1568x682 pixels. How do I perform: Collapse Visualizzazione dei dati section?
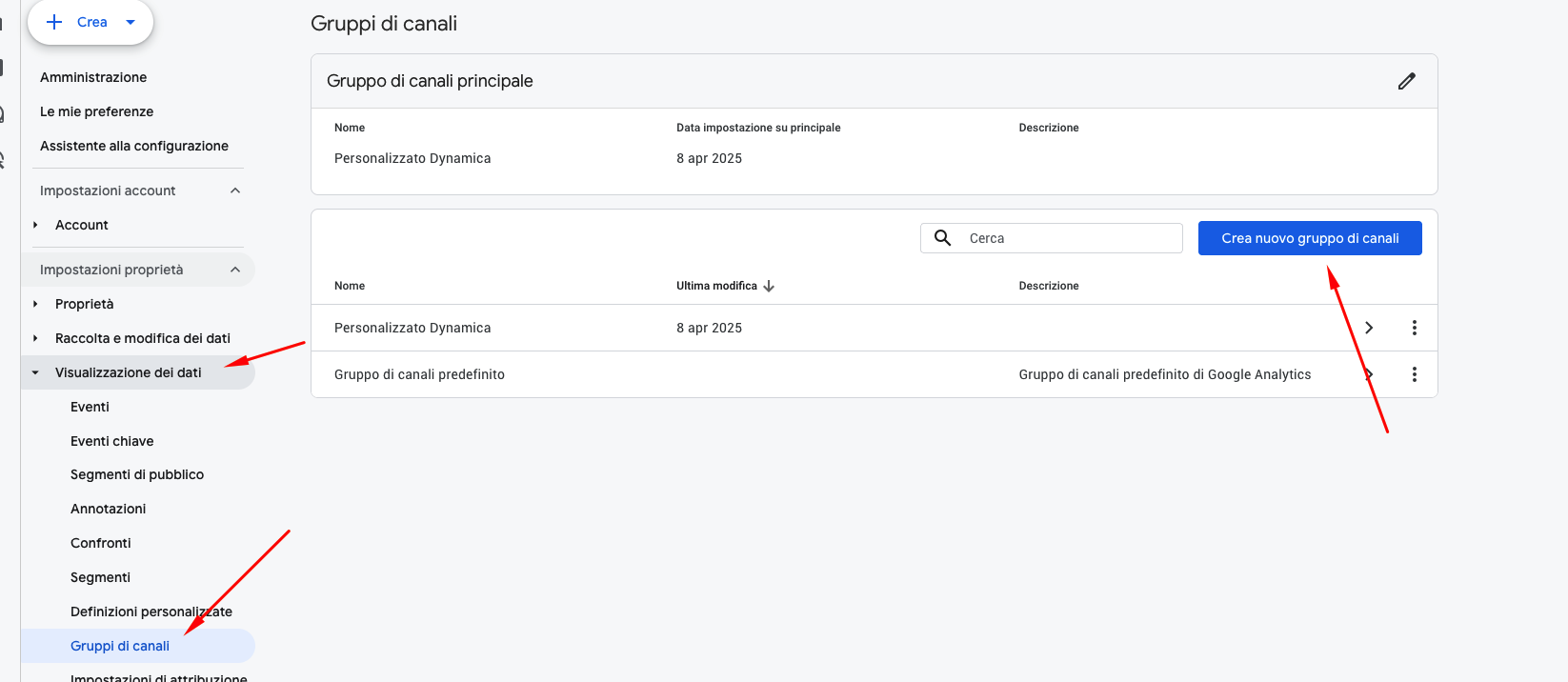coord(35,372)
